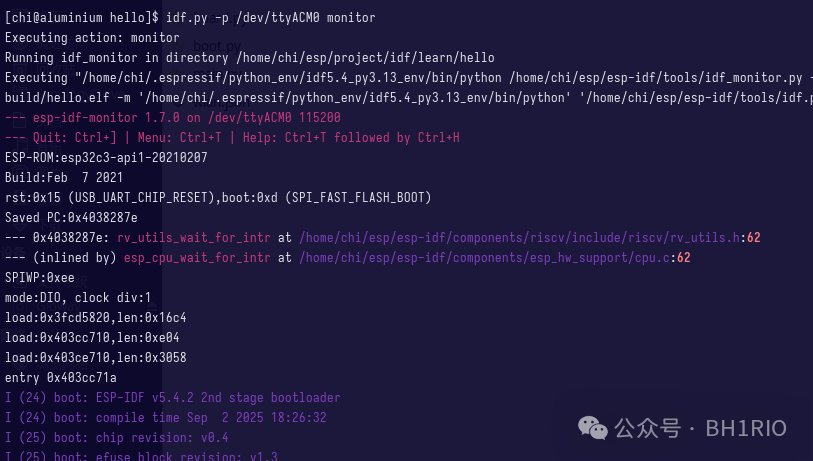Click the rv_utils_wait_for_intr function name
Image resolution: width=813 pixels, height=461 pixels.
(193, 238)
